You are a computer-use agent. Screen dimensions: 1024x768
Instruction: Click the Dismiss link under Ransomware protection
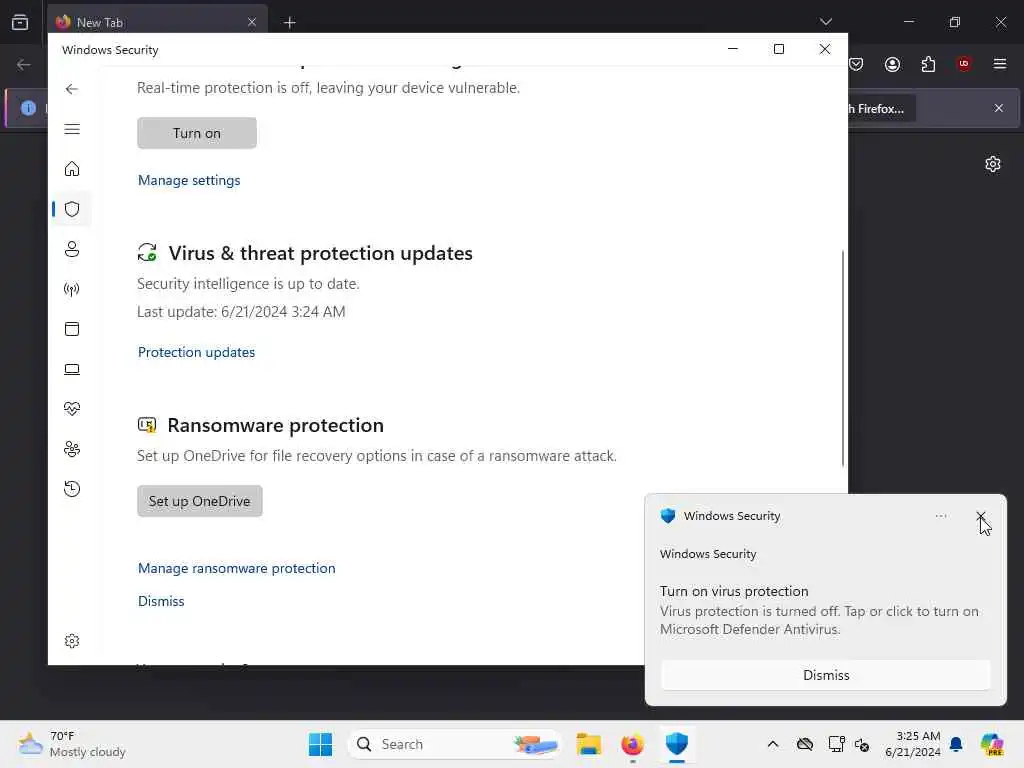(x=161, y=601)
